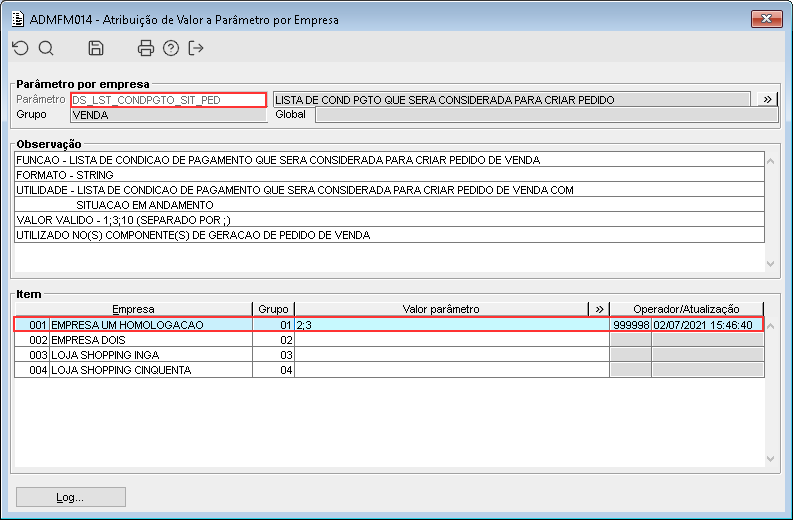The height and width of the screenshot is (520, 793).
Task: Click observation line starting with UTILIDADE
Action: 389,190
